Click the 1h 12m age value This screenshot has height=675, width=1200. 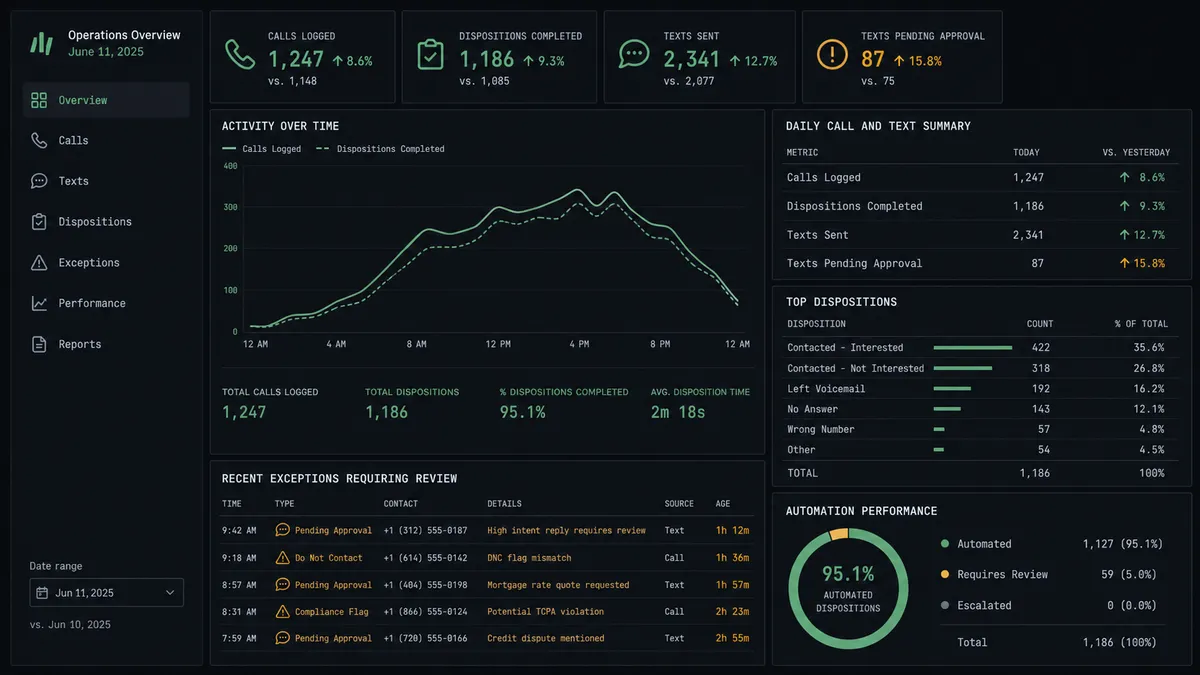732,531
